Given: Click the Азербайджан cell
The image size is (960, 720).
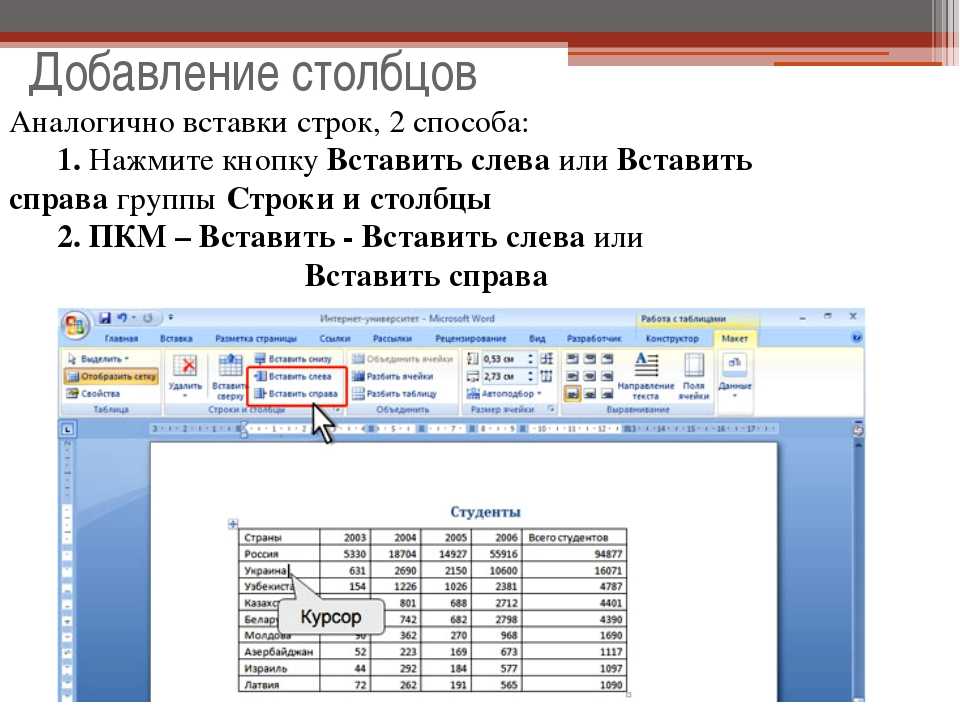Looking at the screenshot, I should 279,651.
